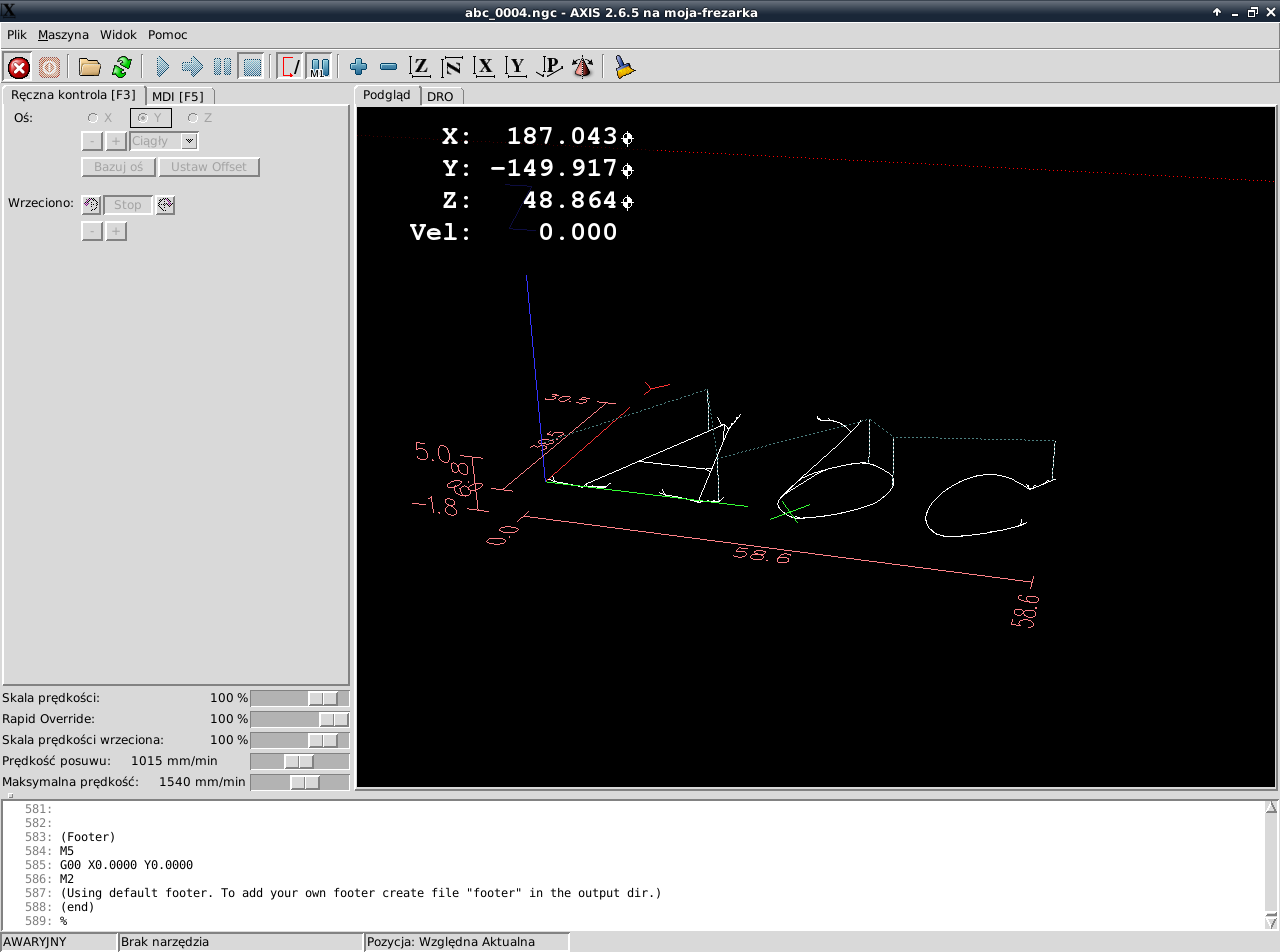The width and height of the screenshot is (1280, 952).
Task: Select the X axis radio button
Action: (94, 118)
